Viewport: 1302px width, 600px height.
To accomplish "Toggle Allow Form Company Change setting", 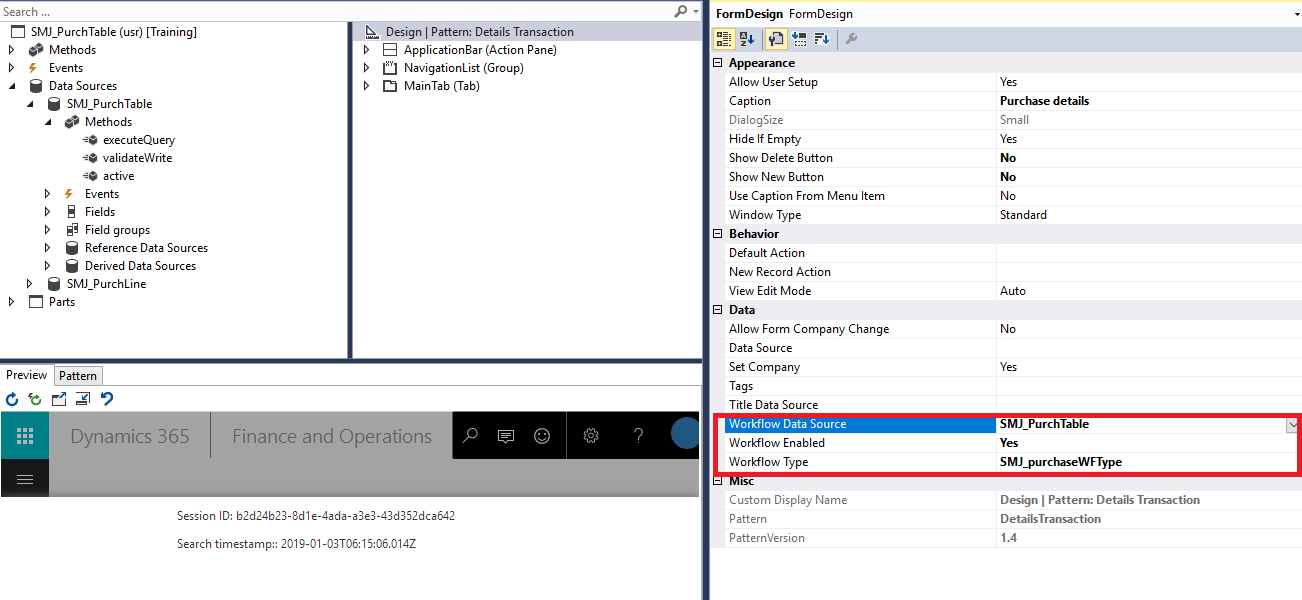I will (1010, 328).
